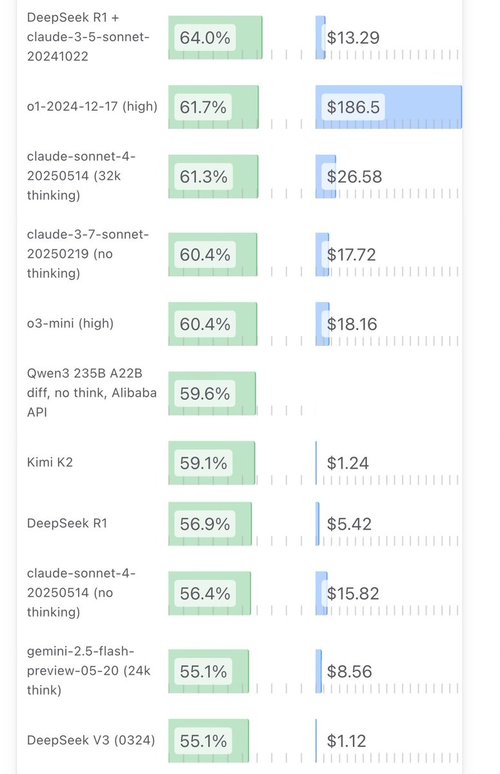Select the 59.1% score bar

tap(212, 463)
